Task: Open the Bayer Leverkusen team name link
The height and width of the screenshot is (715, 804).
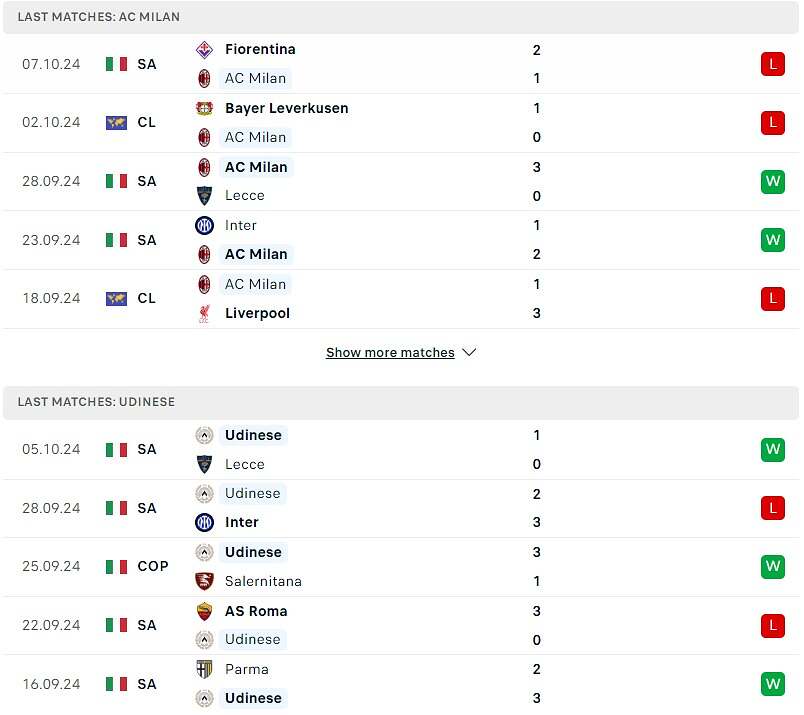Action: pyautogui.click(x=287, y=108)
